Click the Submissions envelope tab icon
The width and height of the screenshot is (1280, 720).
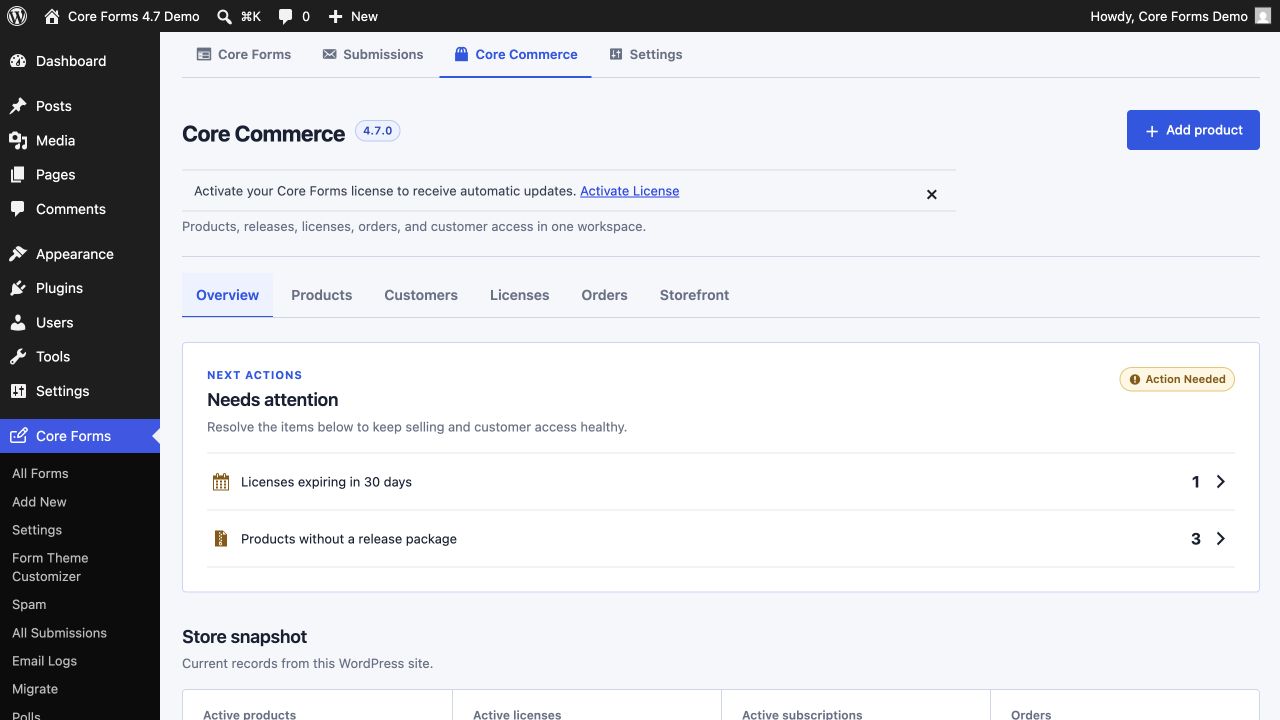(329, 55)
